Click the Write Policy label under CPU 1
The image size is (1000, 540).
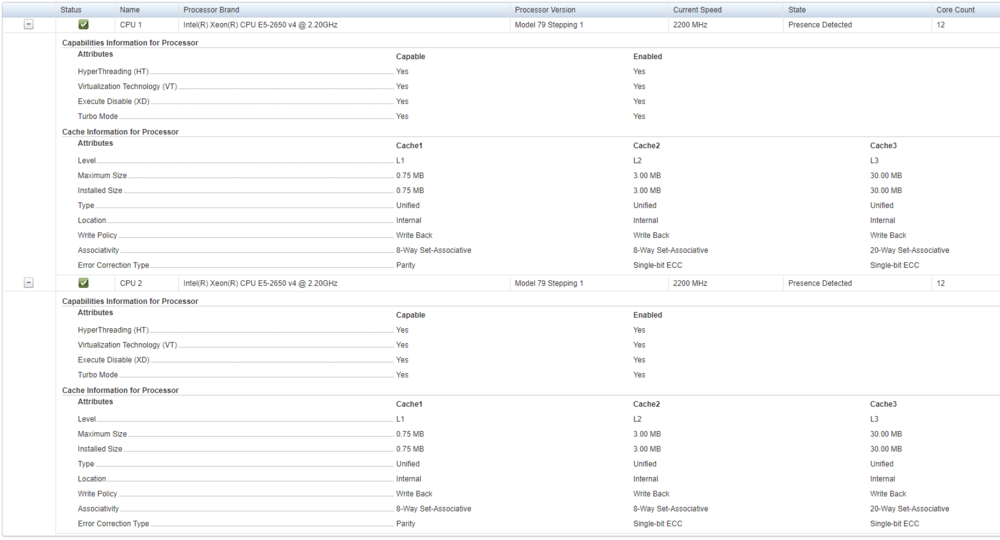[x=98, y=235]
